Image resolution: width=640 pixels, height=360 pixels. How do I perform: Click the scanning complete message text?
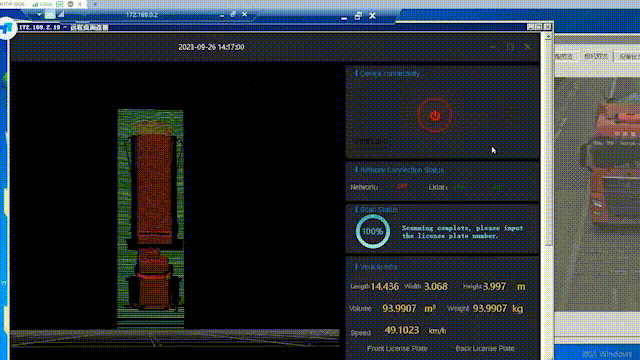pos(462,232)
